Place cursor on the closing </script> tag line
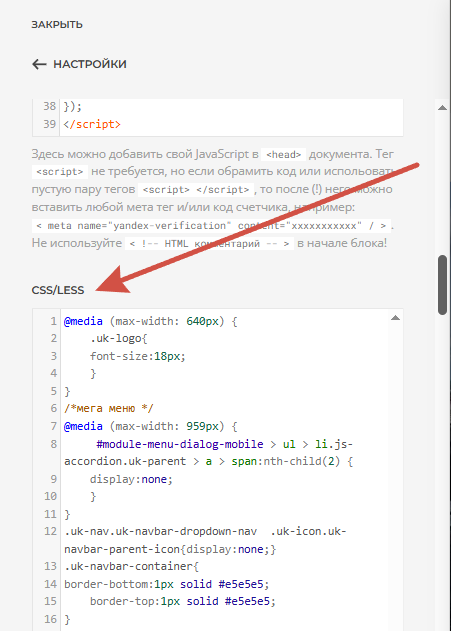This screenshot has width=451, height=631. [x=92, y=124]
